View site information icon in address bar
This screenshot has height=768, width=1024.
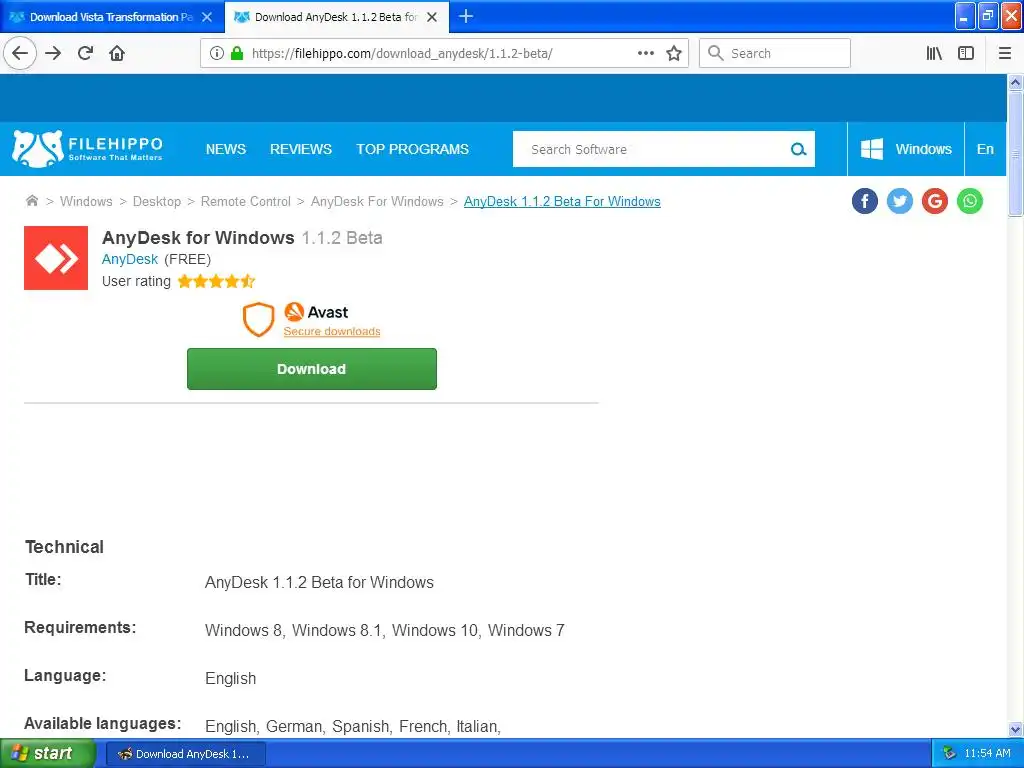point(217,53)
